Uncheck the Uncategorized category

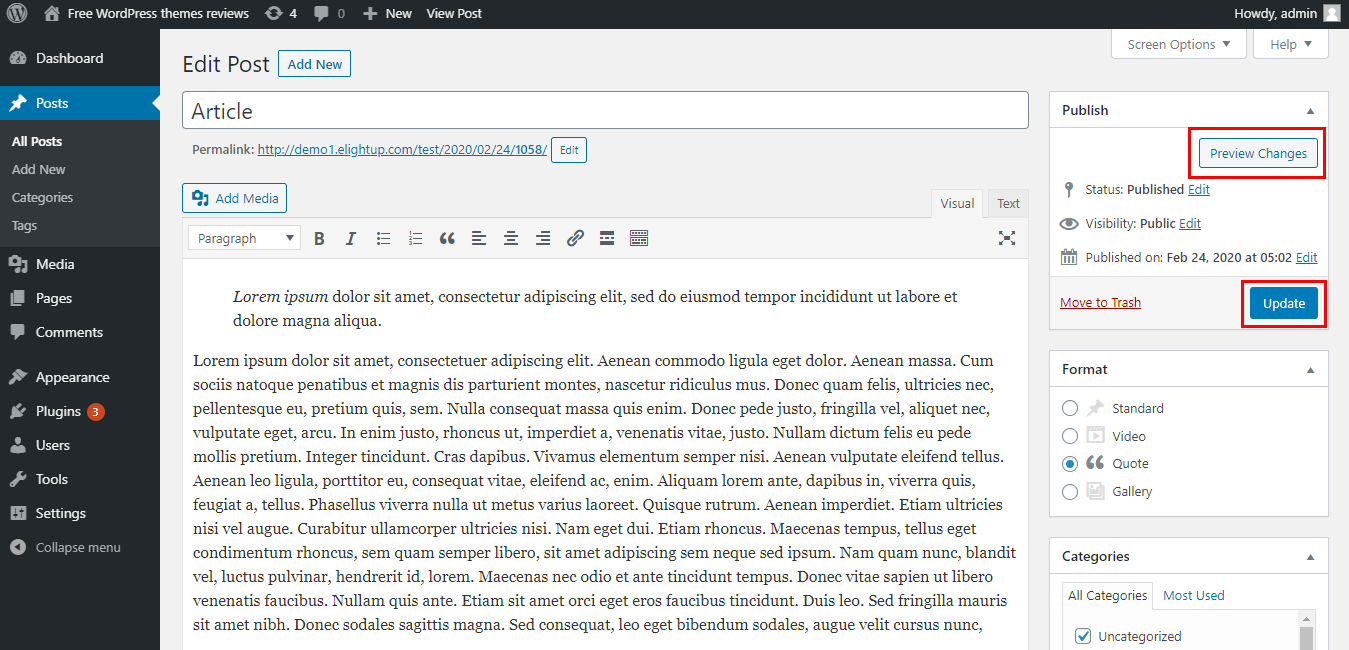pos(1082,635)
